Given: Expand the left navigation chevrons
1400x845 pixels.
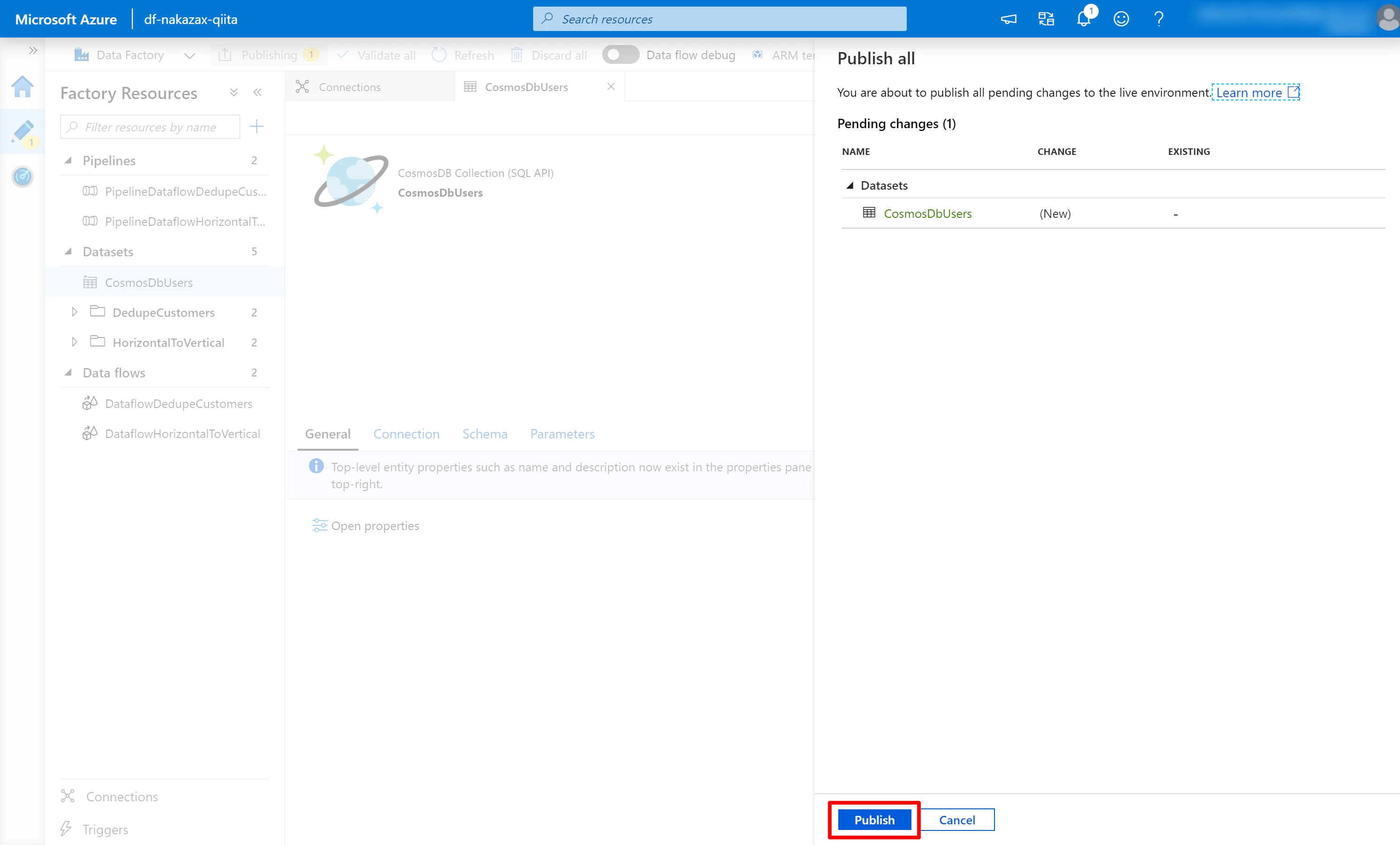Looking at the screenshot, I should click(x=33, y=51).
